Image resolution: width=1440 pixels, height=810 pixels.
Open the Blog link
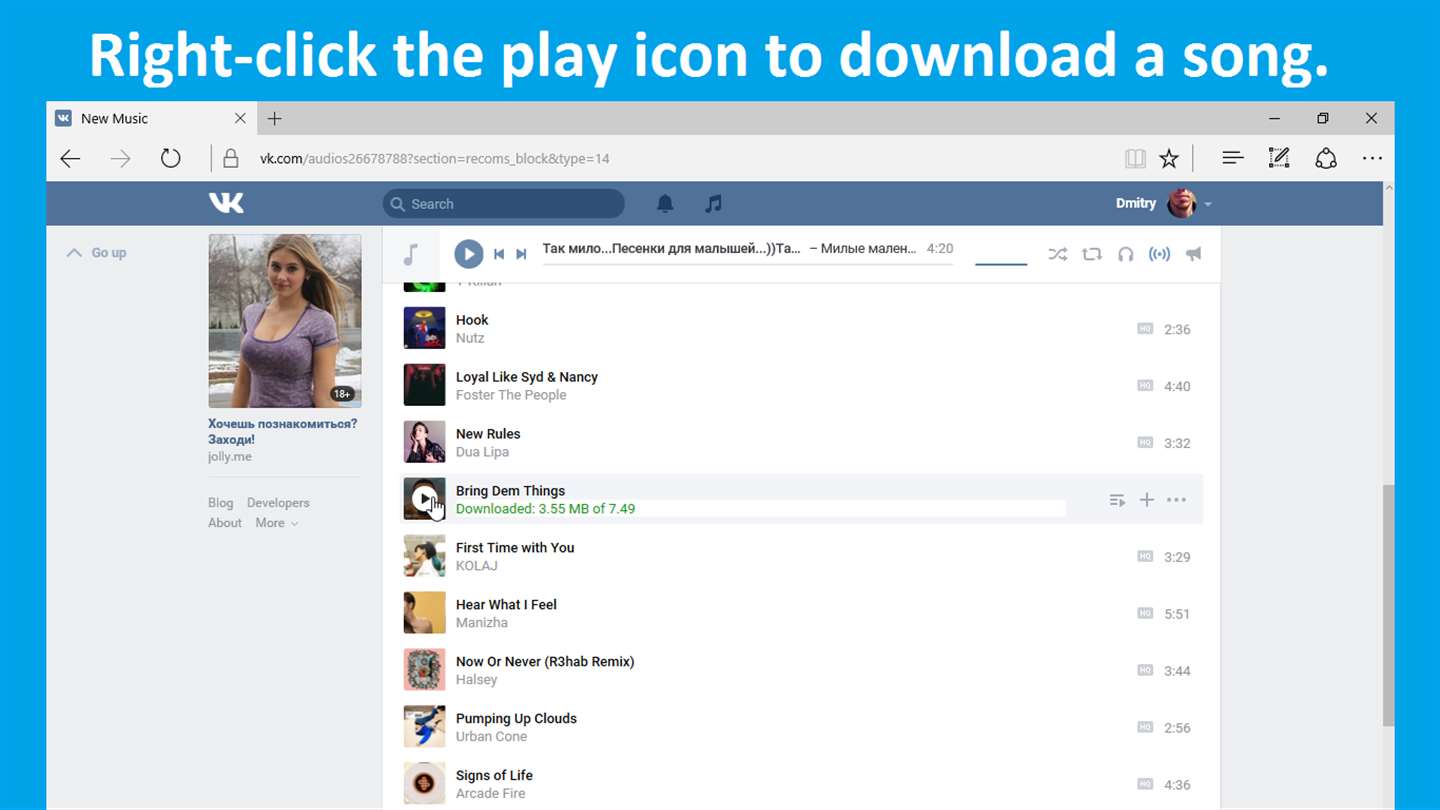[221, 503]
